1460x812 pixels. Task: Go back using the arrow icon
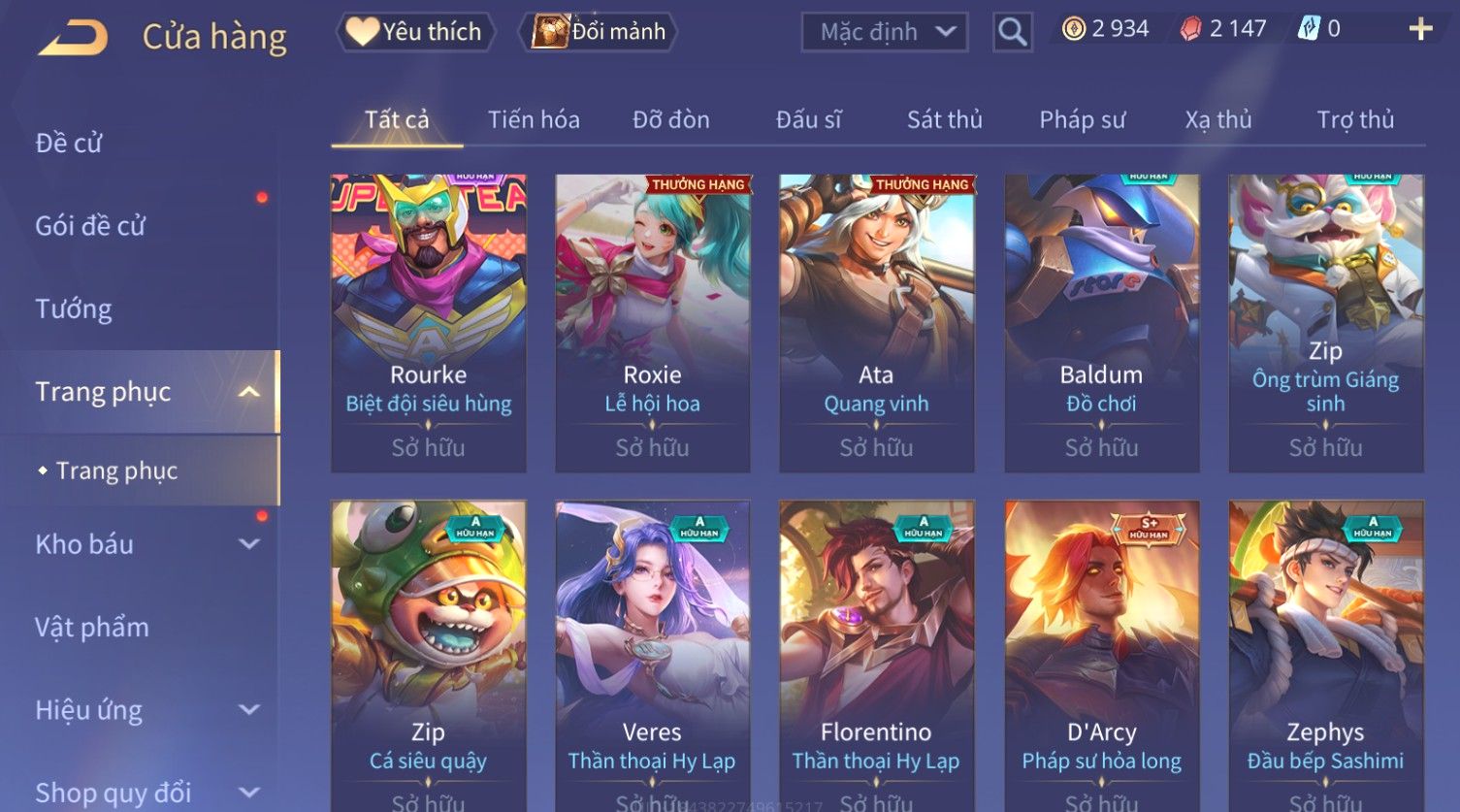click(x=73, y=39)
